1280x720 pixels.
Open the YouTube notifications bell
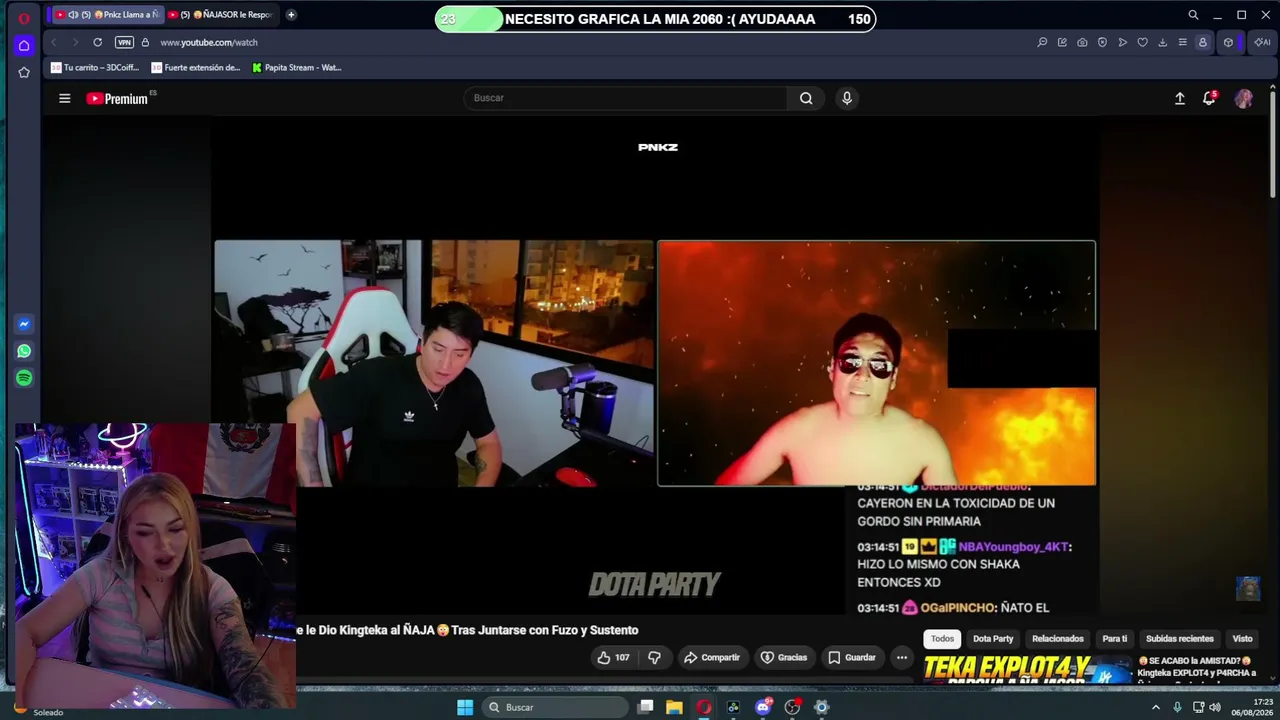pos(1209,98)
